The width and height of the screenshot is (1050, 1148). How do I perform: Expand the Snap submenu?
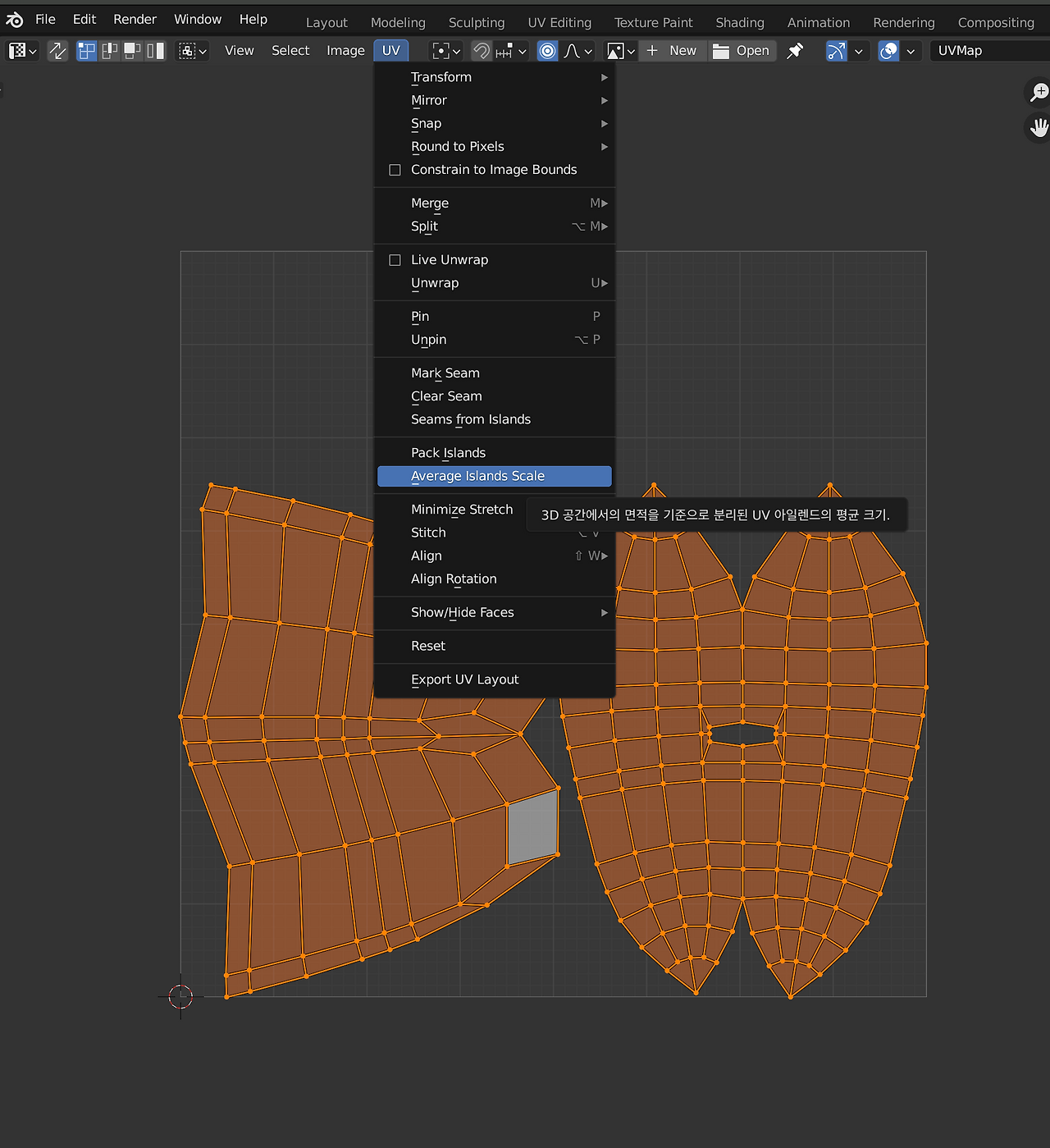[x=495, y=123]
